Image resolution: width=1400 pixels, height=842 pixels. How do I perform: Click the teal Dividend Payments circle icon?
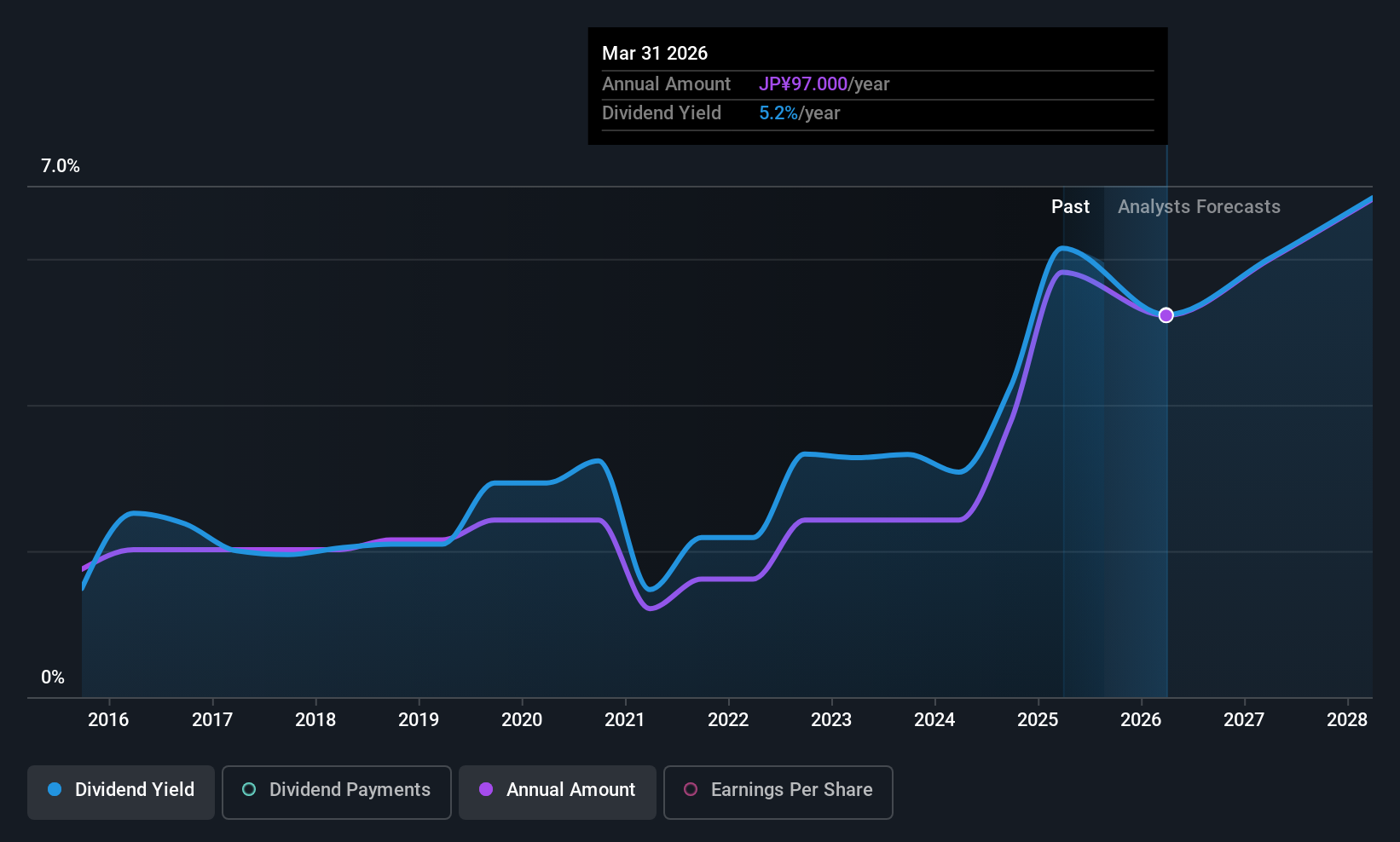pos(249,789)
